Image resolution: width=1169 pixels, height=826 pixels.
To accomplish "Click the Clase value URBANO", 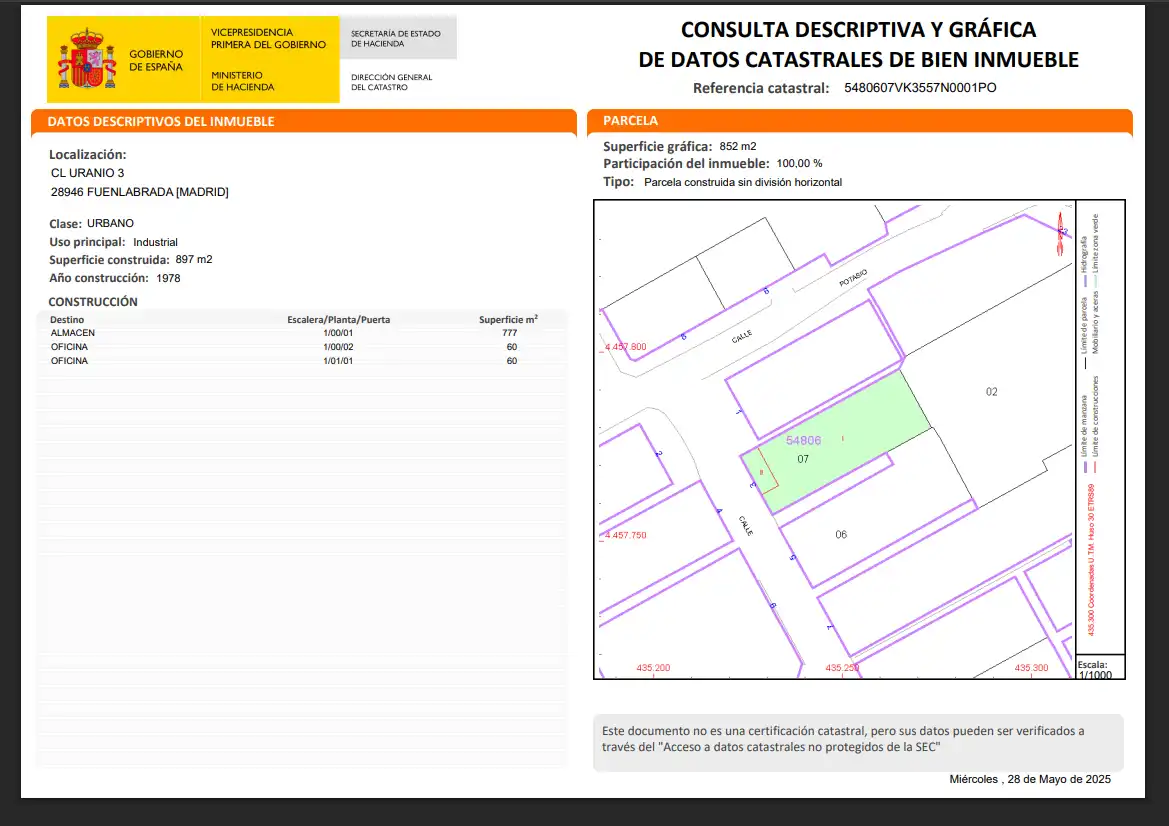I will coord(110,224).
